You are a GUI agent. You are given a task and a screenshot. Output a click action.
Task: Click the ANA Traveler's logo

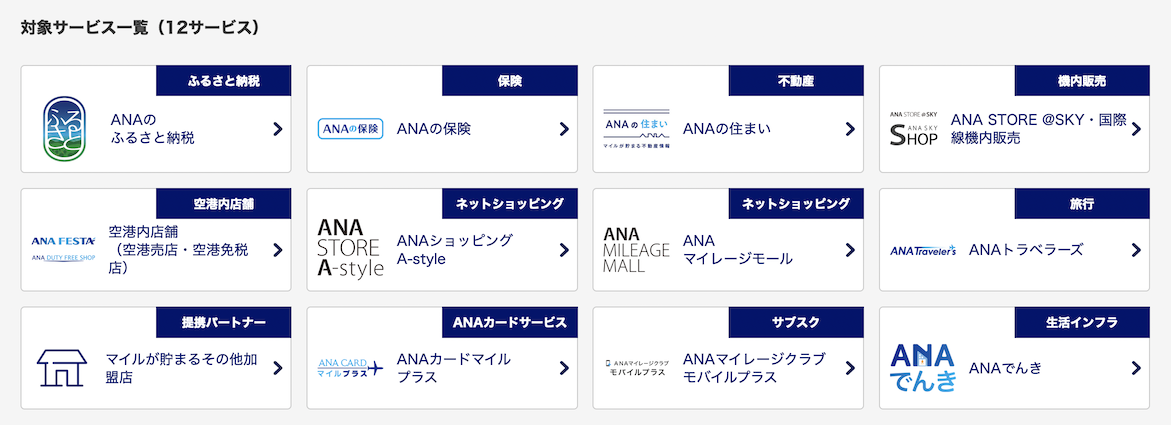pos(923,251)
